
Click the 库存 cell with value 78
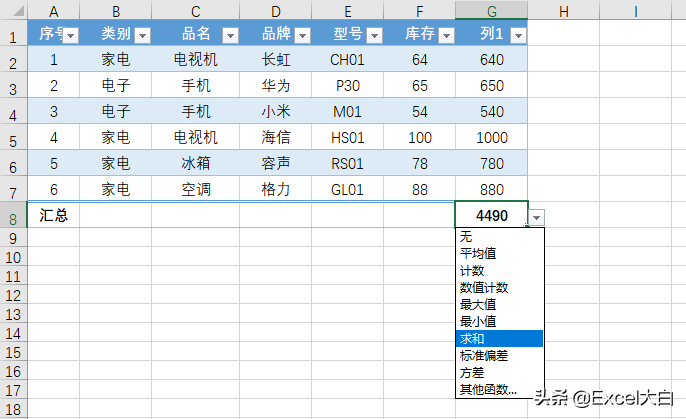point(420,163)
